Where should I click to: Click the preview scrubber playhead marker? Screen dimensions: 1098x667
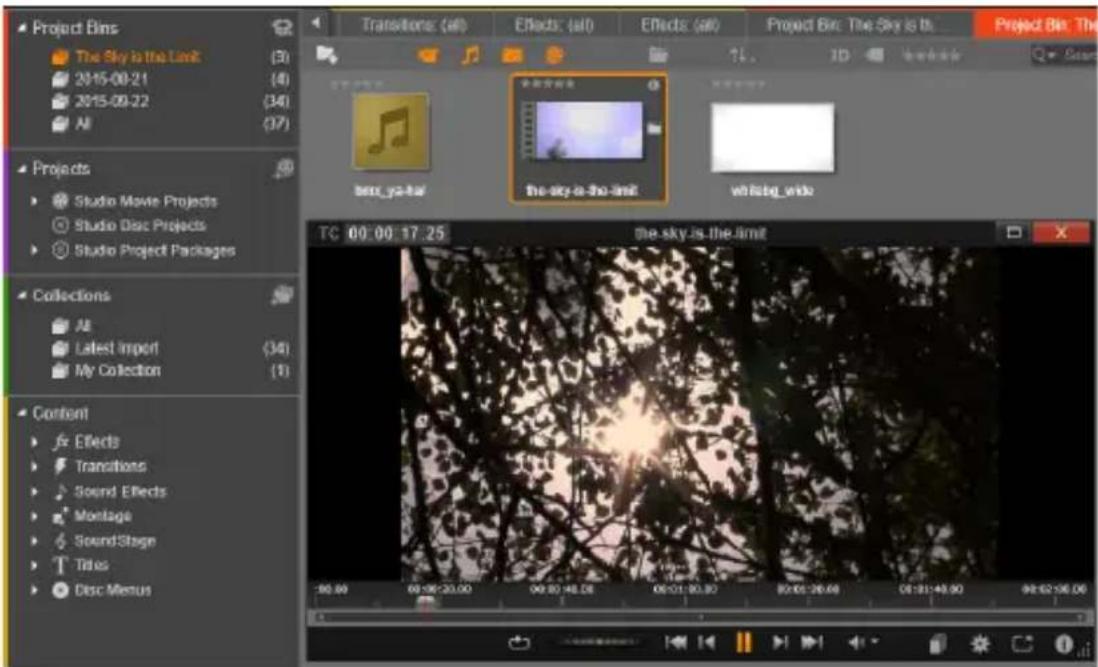coord(425,603)
